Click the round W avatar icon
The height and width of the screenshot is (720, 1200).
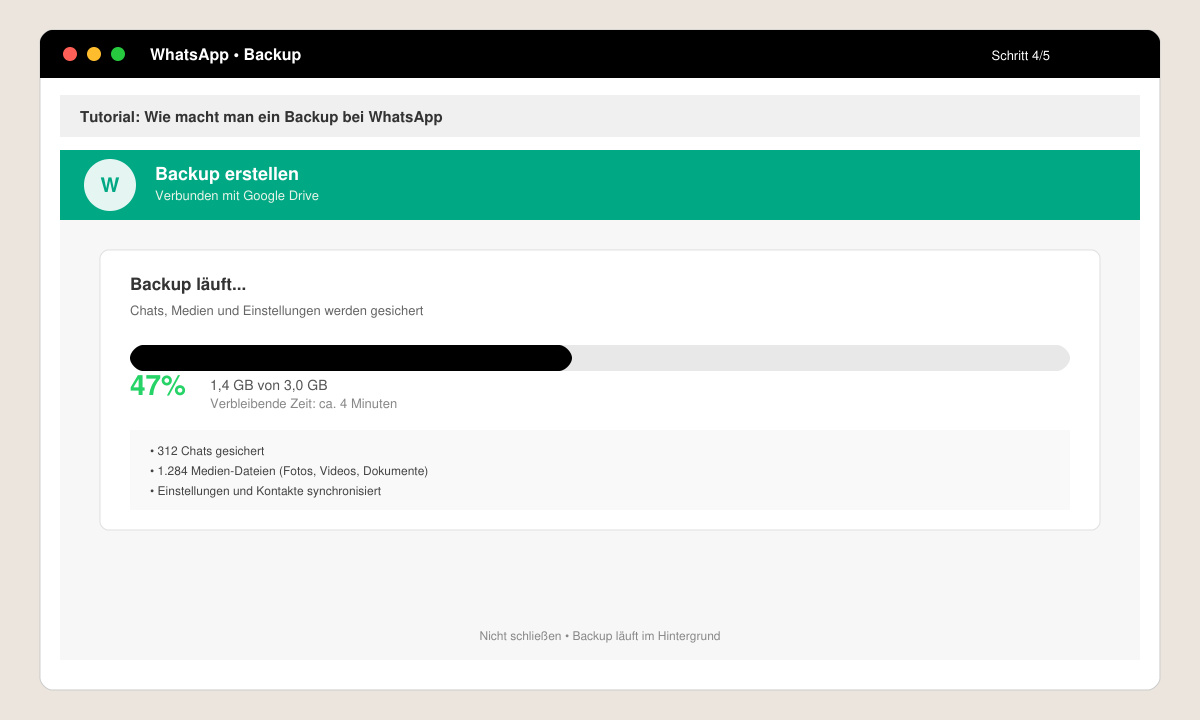(110, 185)
